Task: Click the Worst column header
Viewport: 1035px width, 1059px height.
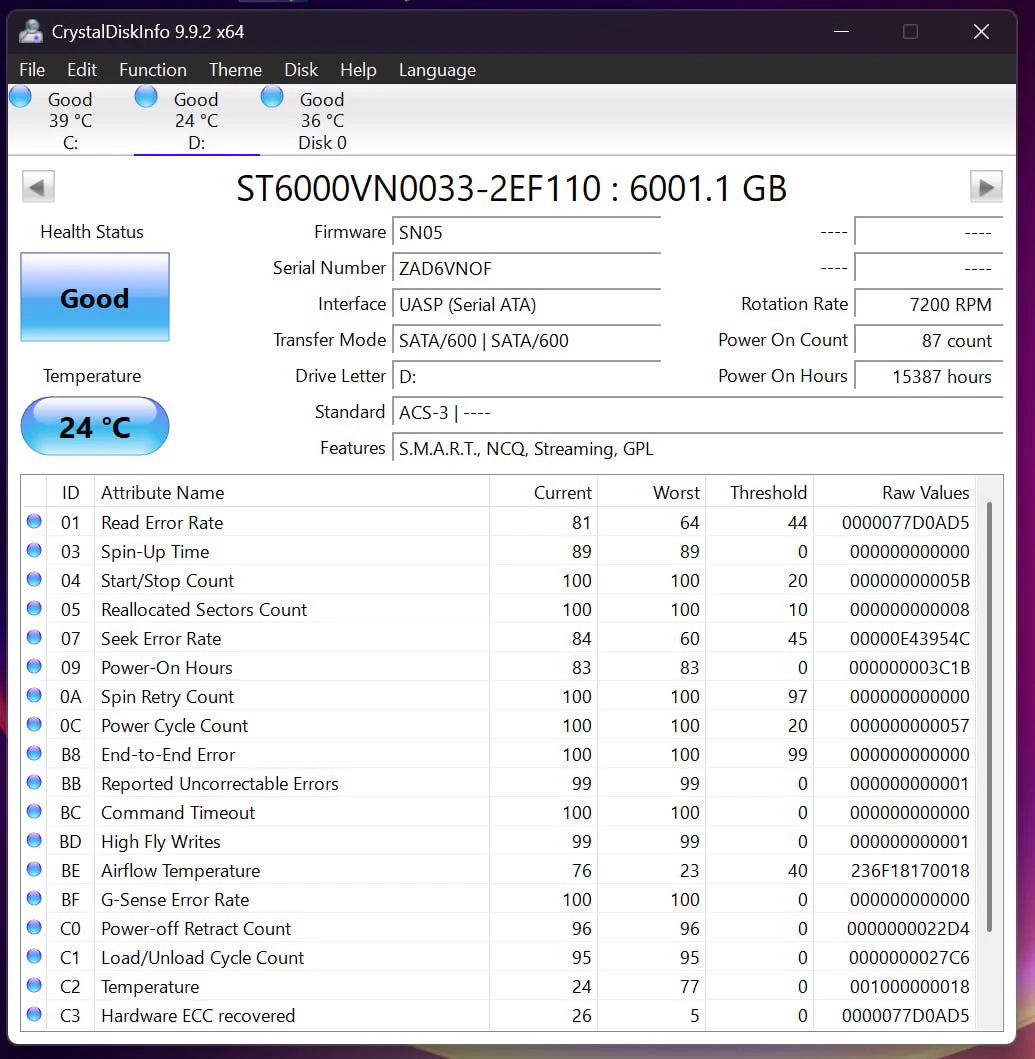Action: pos(652,492)
